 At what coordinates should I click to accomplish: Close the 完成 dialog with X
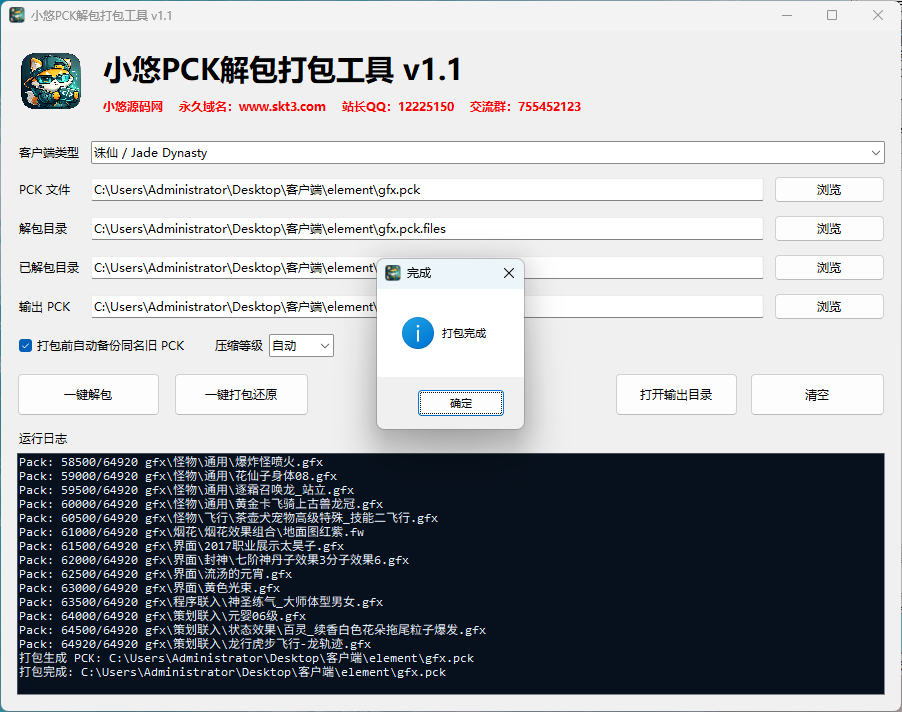(x=509, y=273)
